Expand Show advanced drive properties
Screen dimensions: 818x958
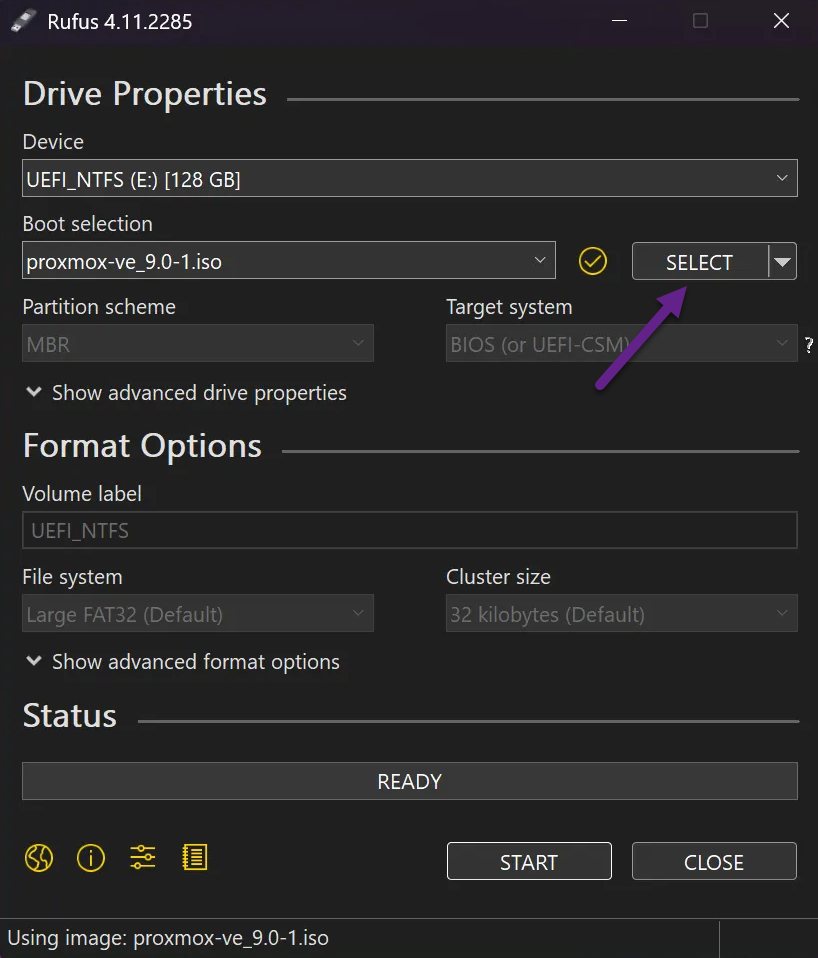[x=186, y=393]
